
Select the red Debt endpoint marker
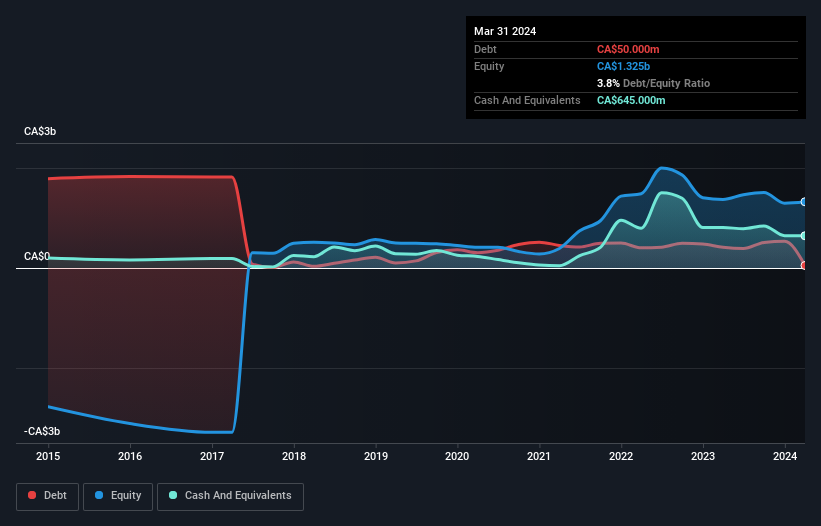coord(804,266)
